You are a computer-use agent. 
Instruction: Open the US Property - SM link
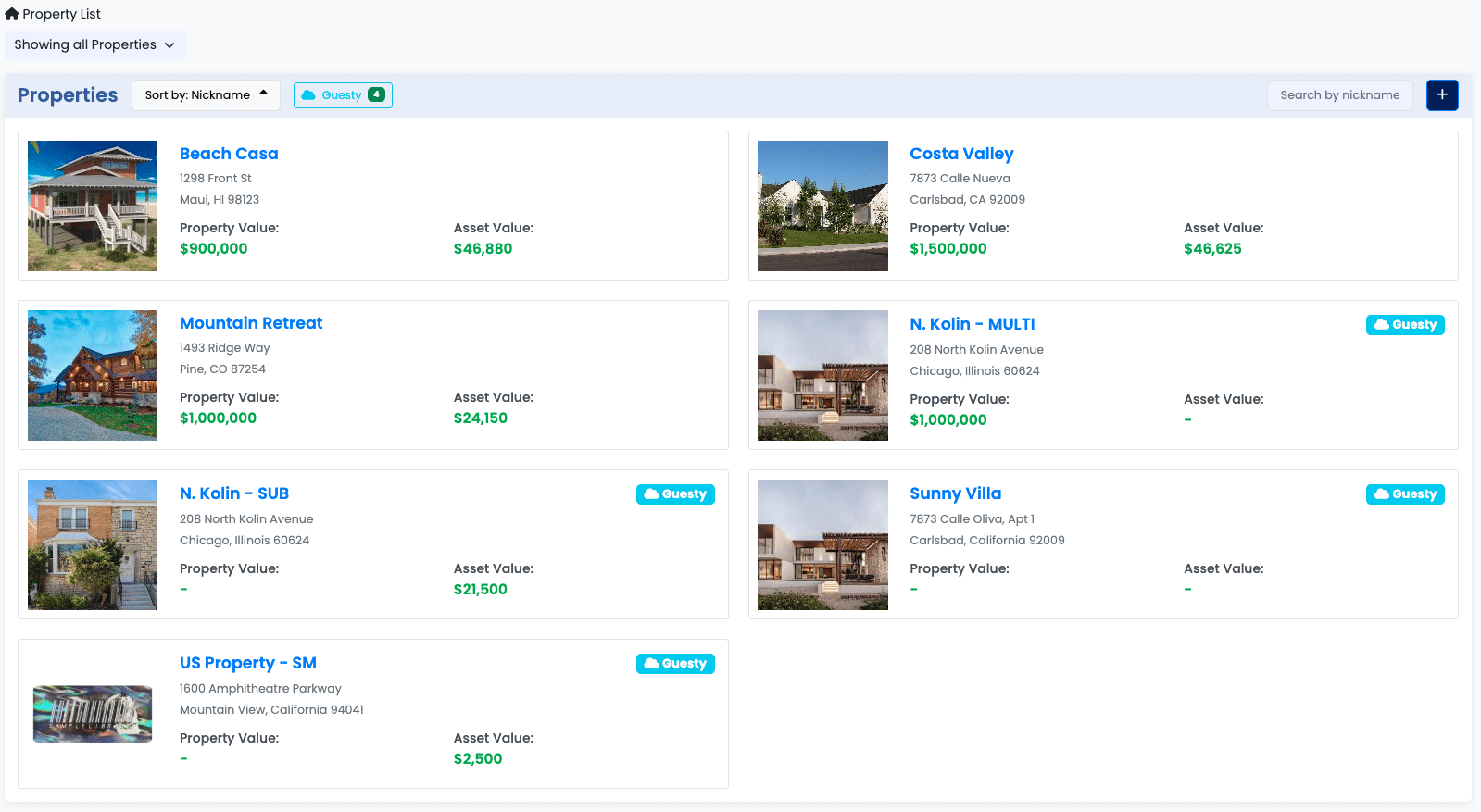[x=248, y=663]
